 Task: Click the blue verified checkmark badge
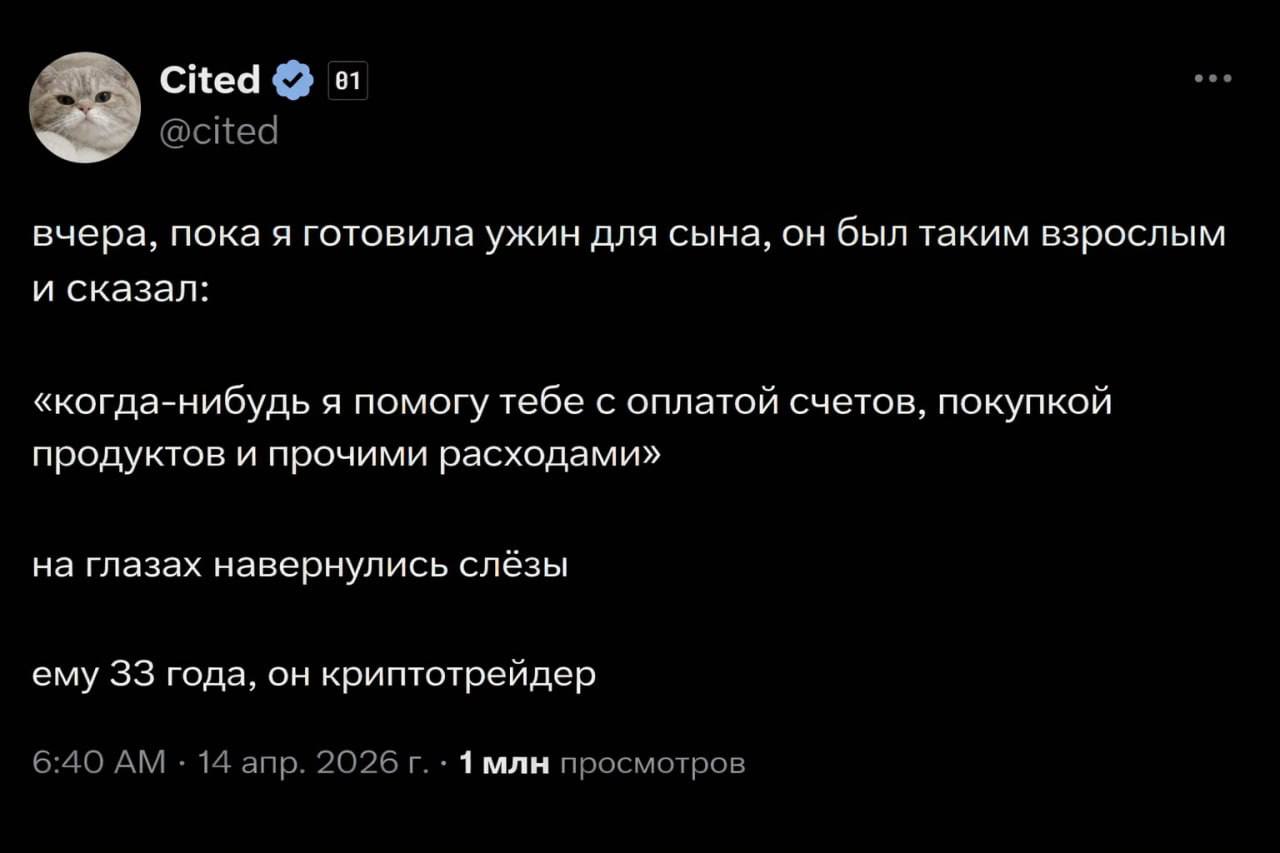point(291,81)
